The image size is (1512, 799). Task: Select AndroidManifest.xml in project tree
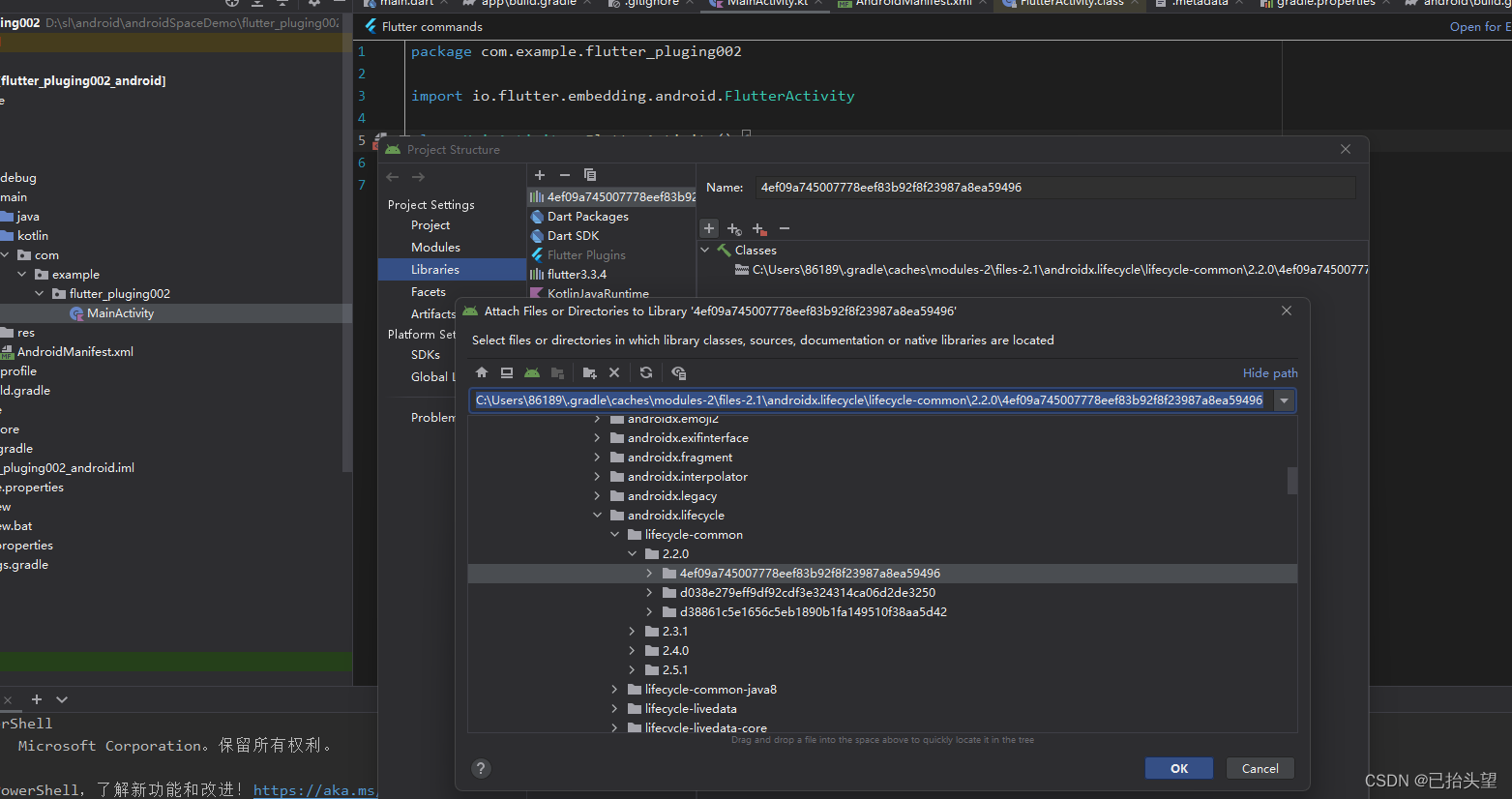(x=75, y=352)
